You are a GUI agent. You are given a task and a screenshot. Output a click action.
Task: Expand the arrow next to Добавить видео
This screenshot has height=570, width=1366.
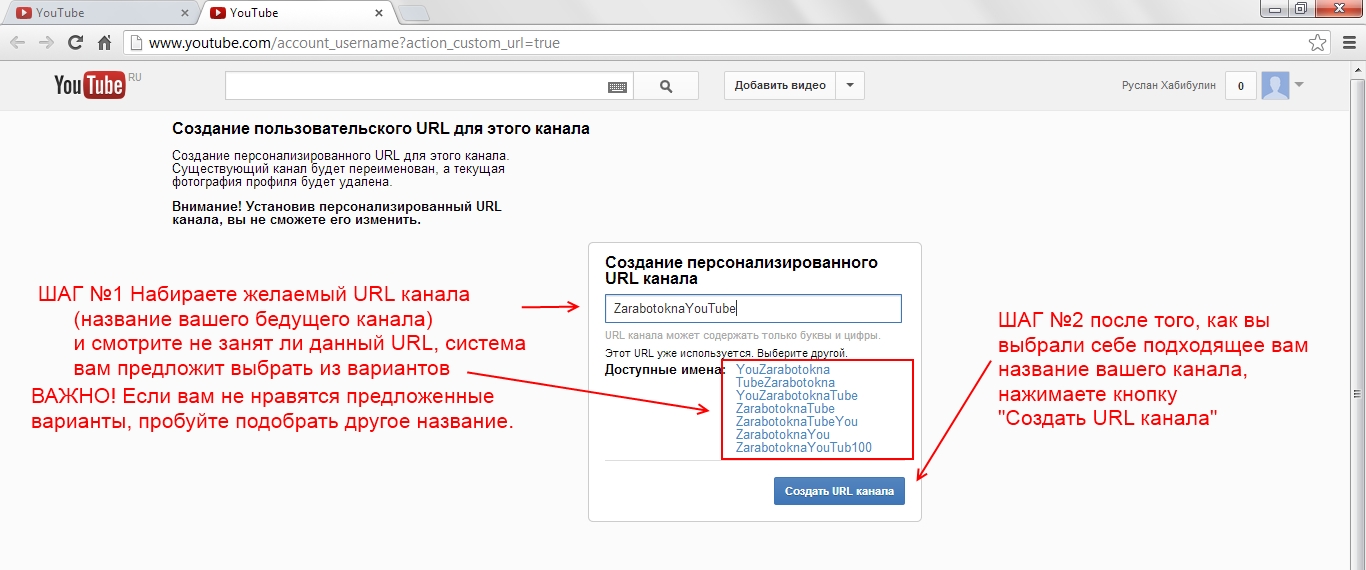[x=850, y=86]
